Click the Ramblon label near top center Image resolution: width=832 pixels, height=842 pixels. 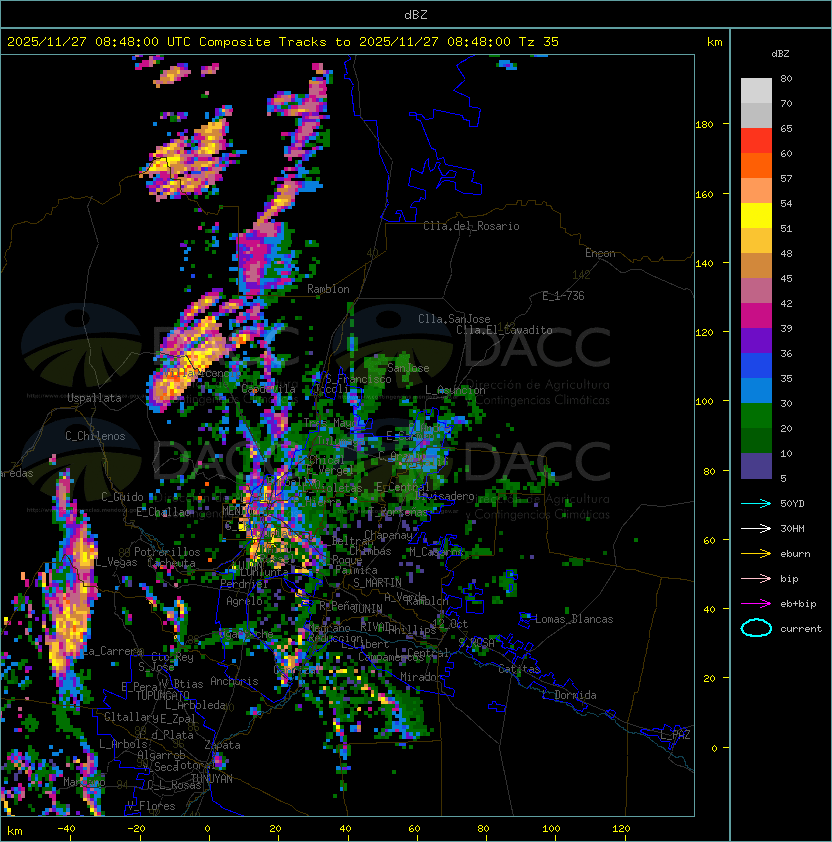328,289
